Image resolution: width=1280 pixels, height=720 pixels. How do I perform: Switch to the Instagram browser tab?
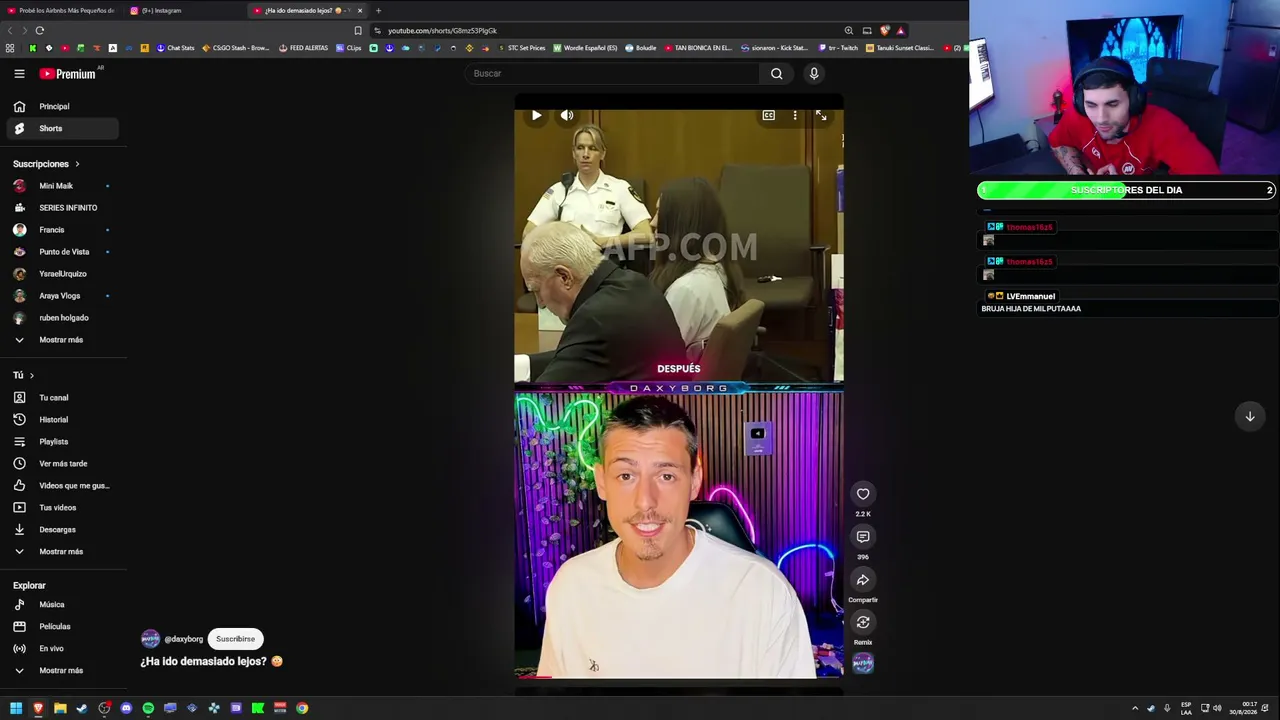(x=185, y=10)
